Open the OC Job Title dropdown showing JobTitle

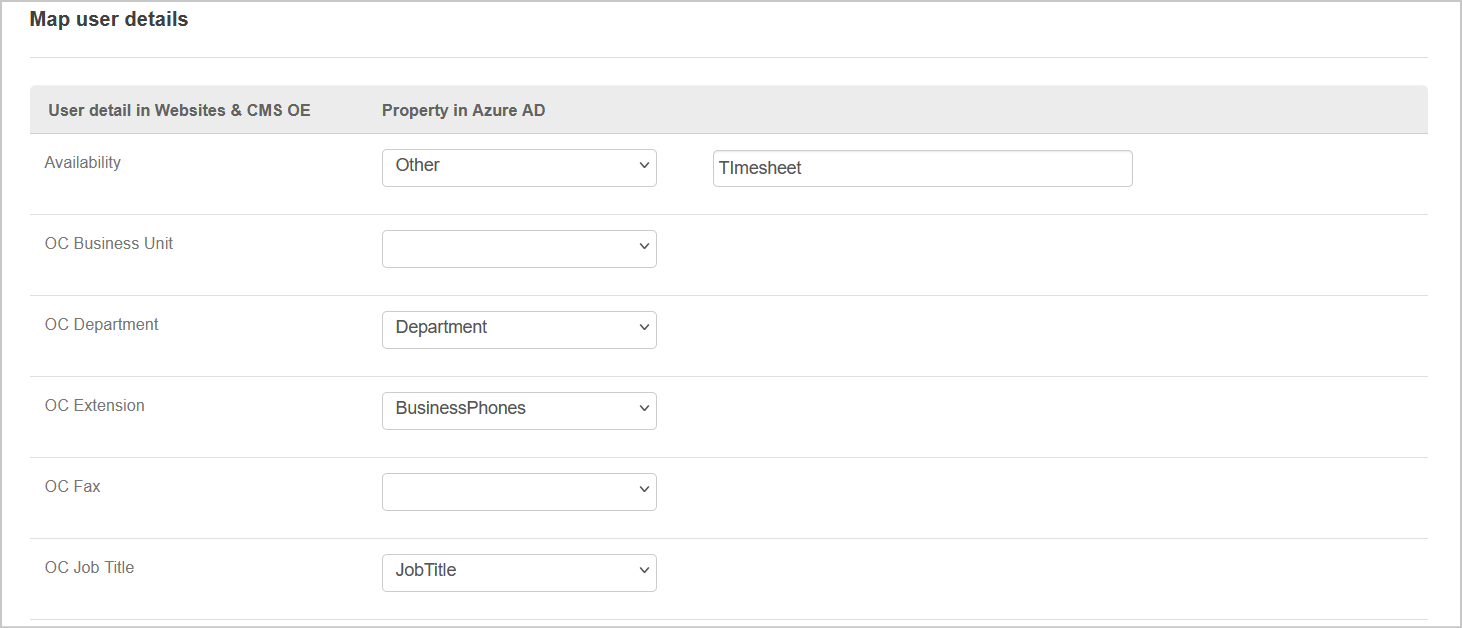(x=519, y=573)
